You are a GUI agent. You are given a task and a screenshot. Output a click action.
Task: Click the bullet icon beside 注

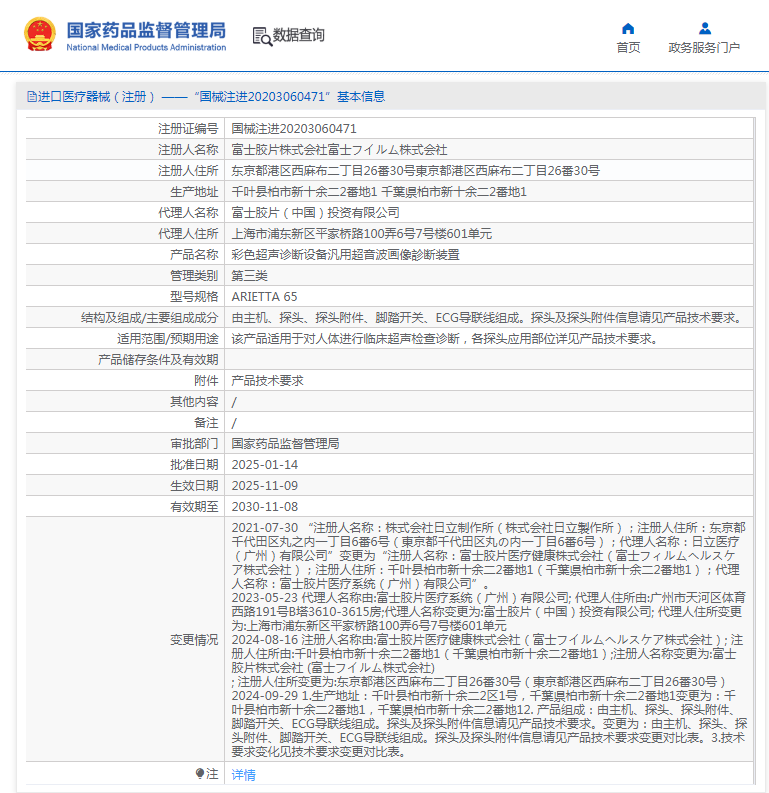tap(199, 774)
